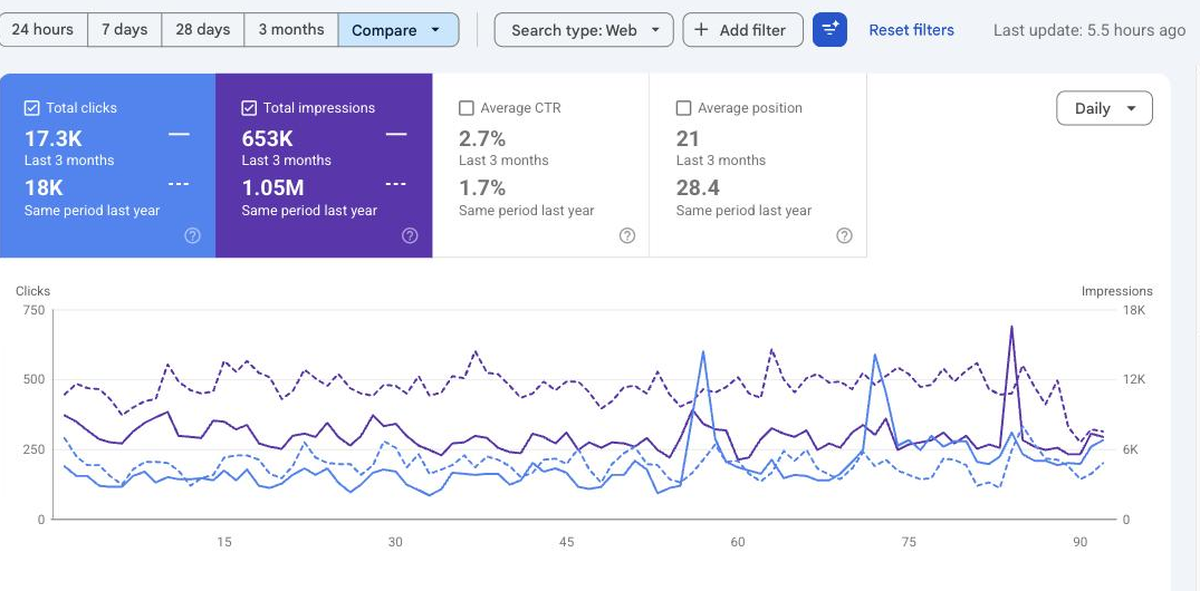Enable the Average position checkbox
1200x591 pixels.
tap(684, 108)
